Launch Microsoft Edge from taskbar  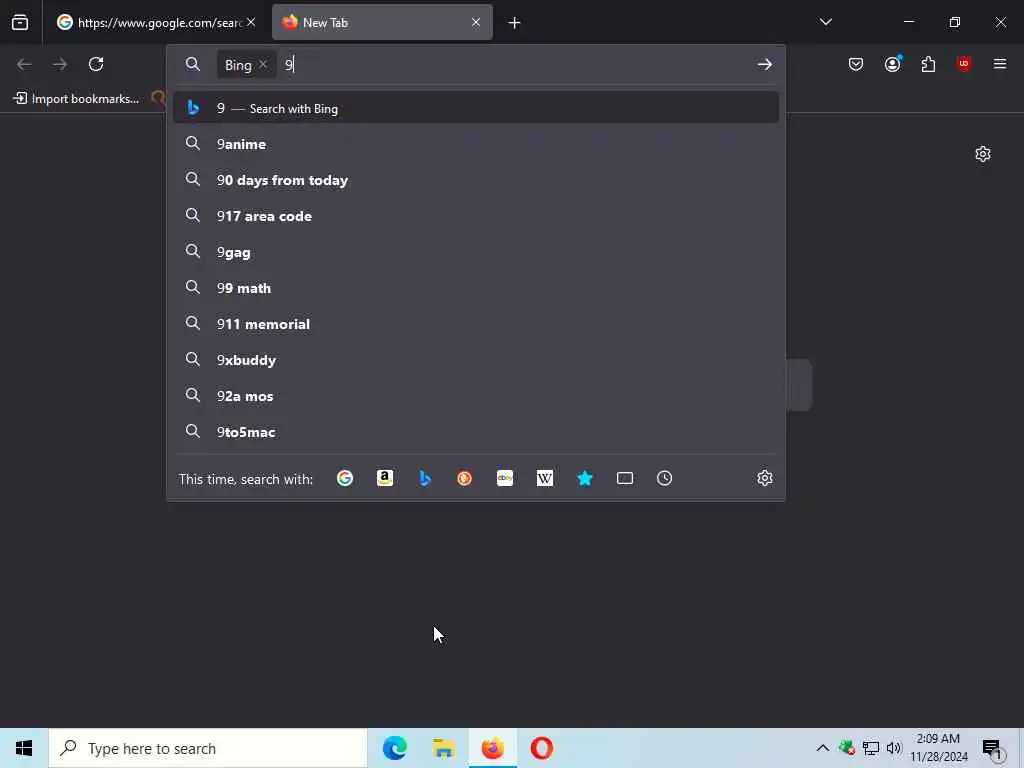(394, 748)
